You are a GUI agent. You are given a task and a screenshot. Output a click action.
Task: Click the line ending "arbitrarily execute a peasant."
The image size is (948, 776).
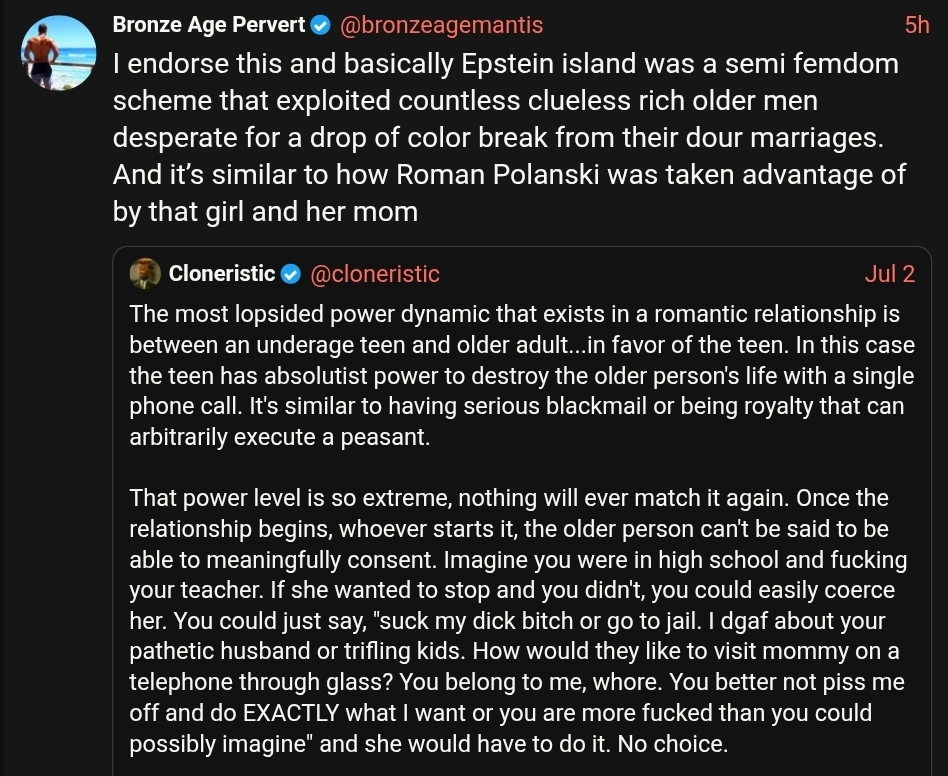(280, 436)
